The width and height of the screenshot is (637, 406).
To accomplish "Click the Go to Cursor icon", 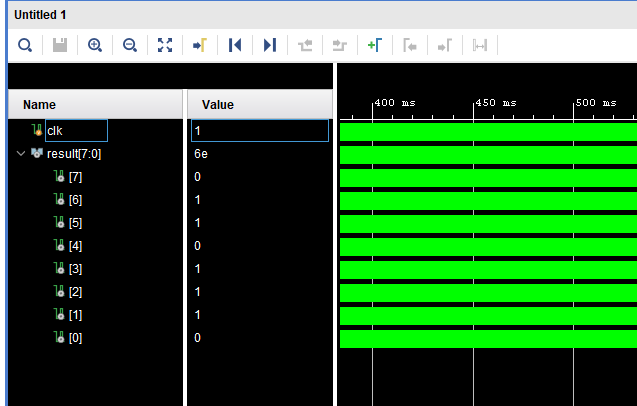I will [x=199, y=45].
